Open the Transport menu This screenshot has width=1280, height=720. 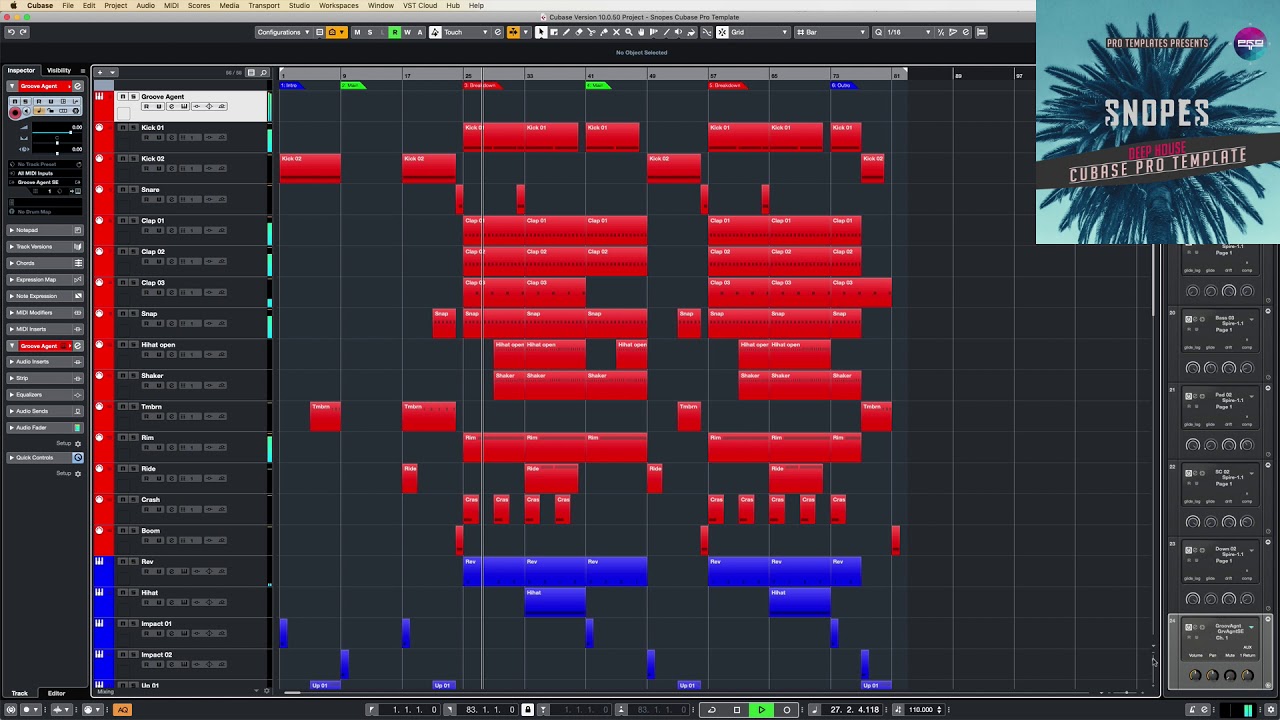264,5
